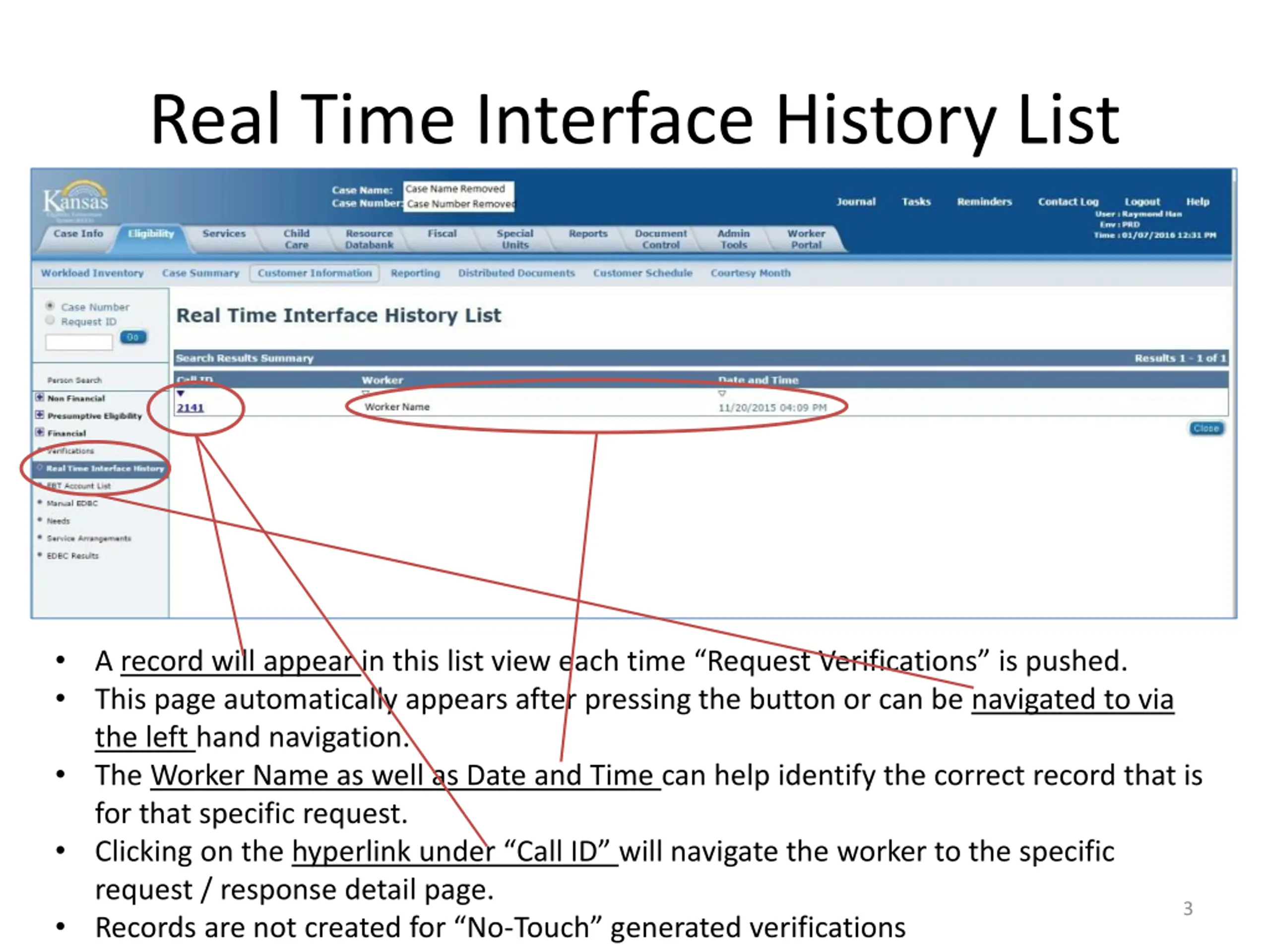Open Reporting submenu
The width and height of the screenshot is (1270, 952).
pos(416,273)
